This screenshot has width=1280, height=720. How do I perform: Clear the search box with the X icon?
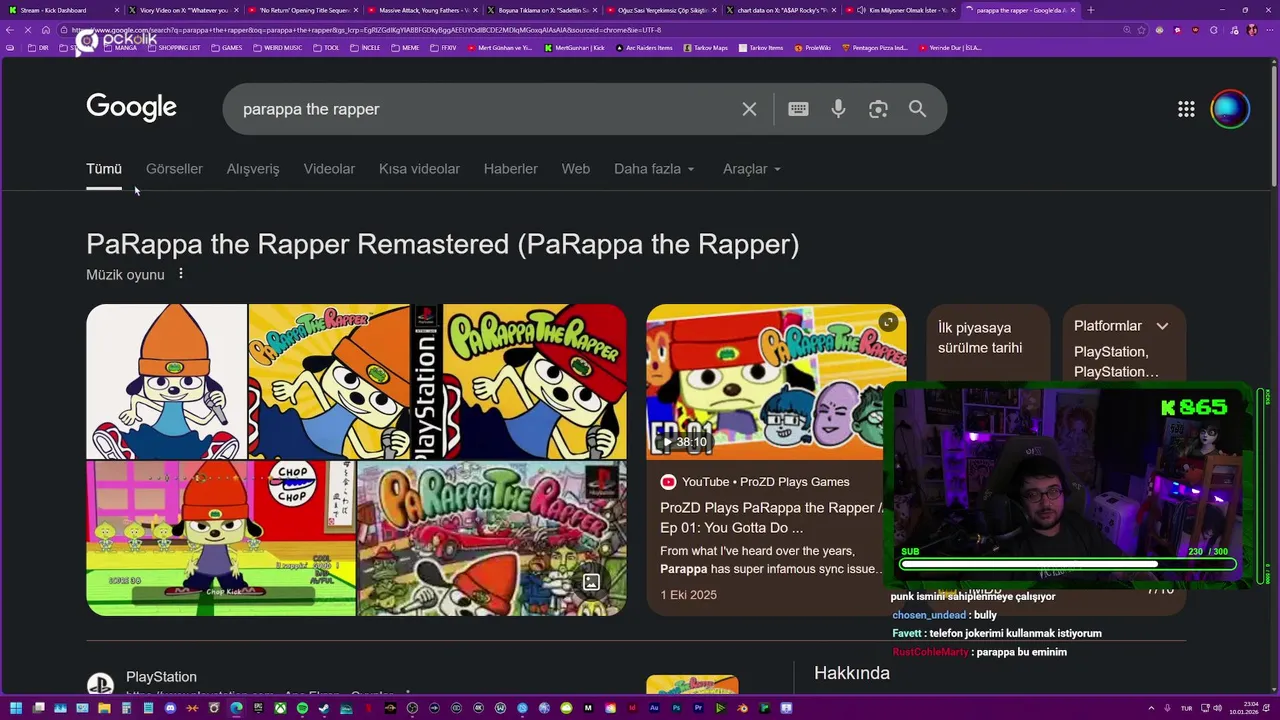click(749, 109)
